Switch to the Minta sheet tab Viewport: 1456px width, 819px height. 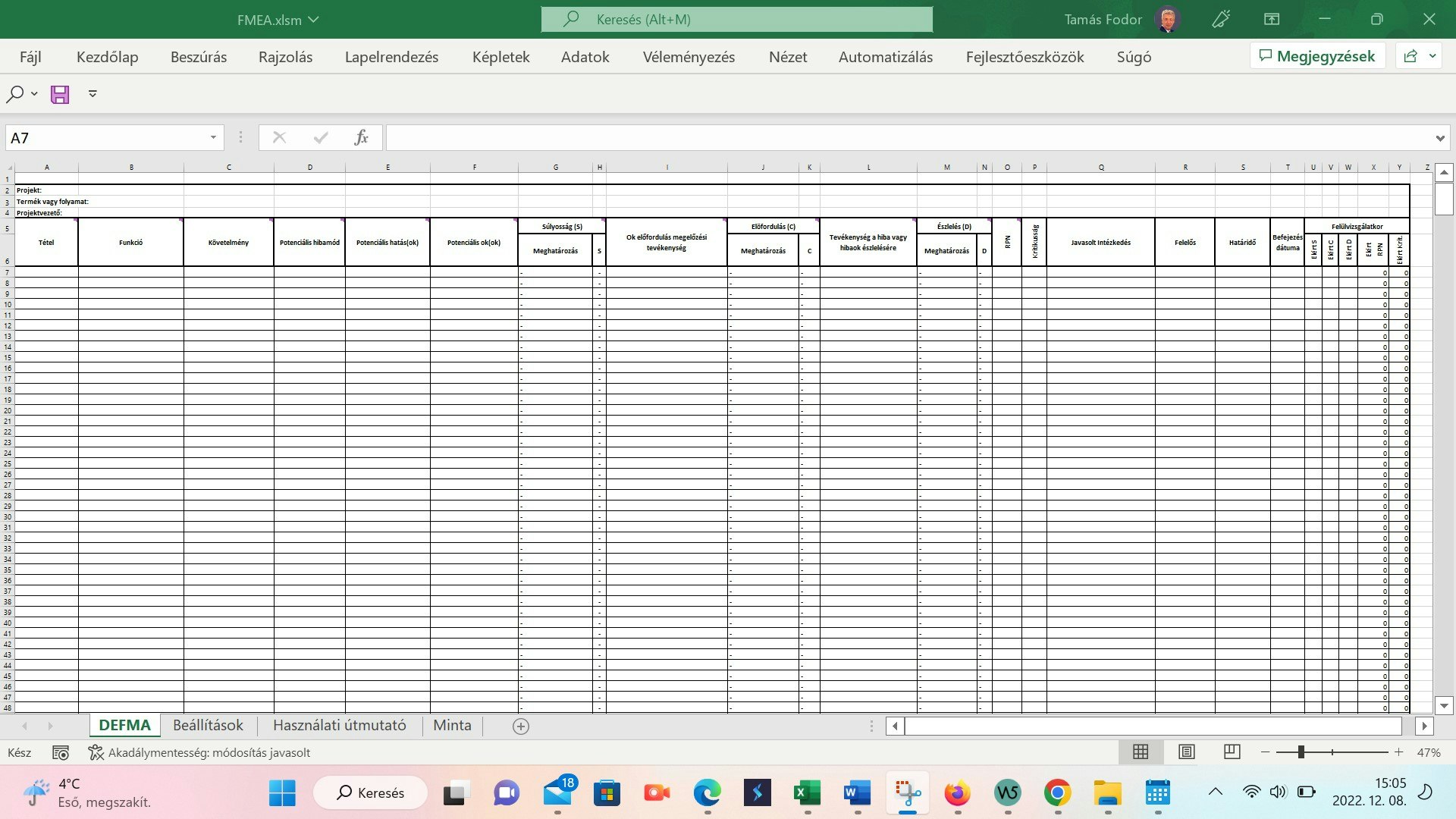pyautogui.click(x=452, y=726)
